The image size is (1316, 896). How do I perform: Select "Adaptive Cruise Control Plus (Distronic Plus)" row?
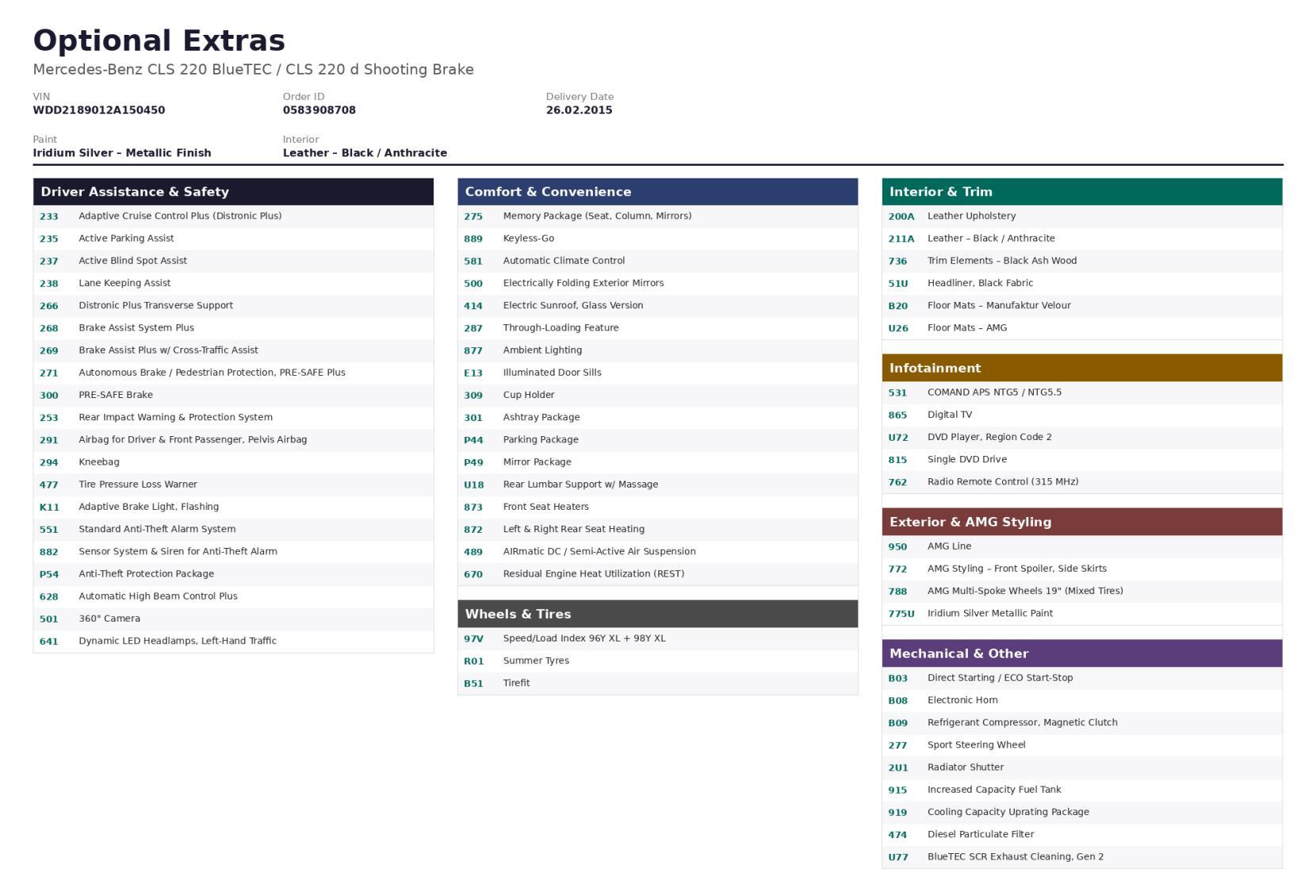click(x=233, y=216)
